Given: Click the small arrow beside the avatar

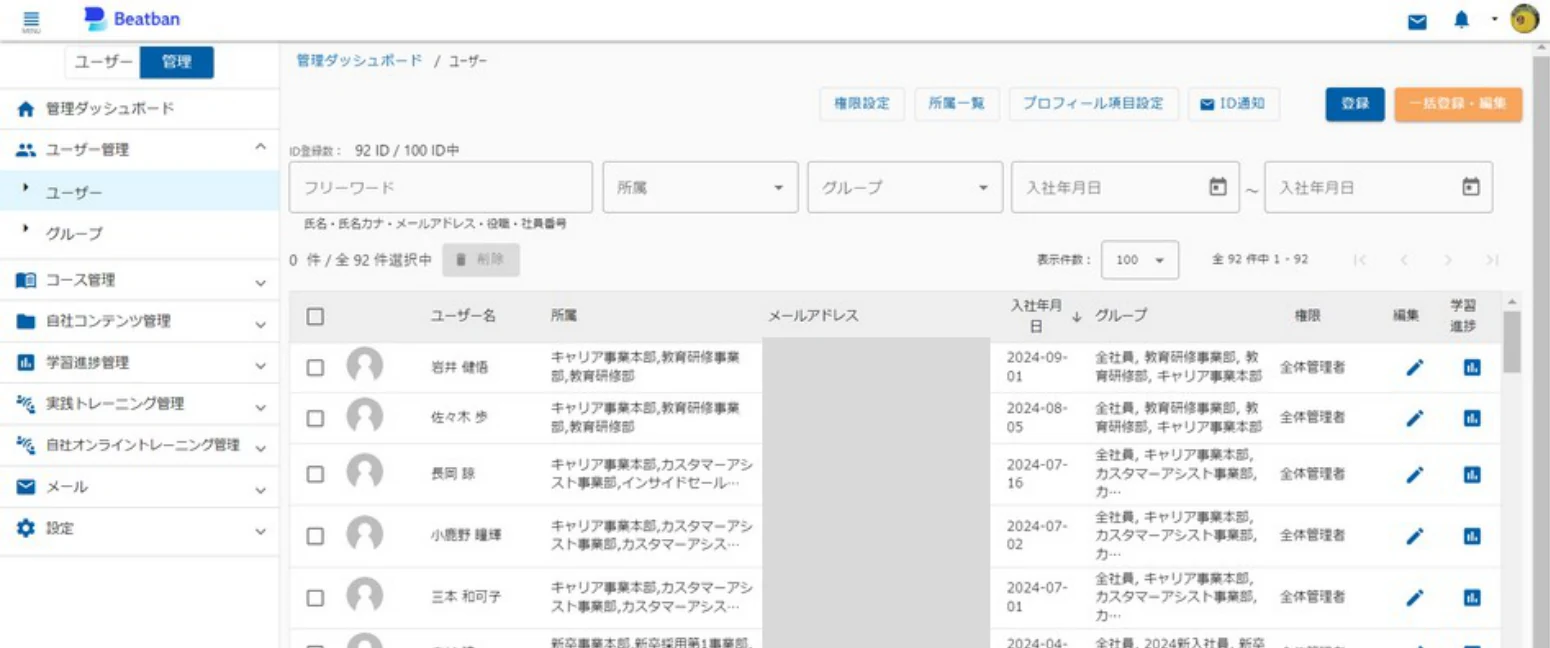Looking at the screenshot, I should tap(1494, 19).
